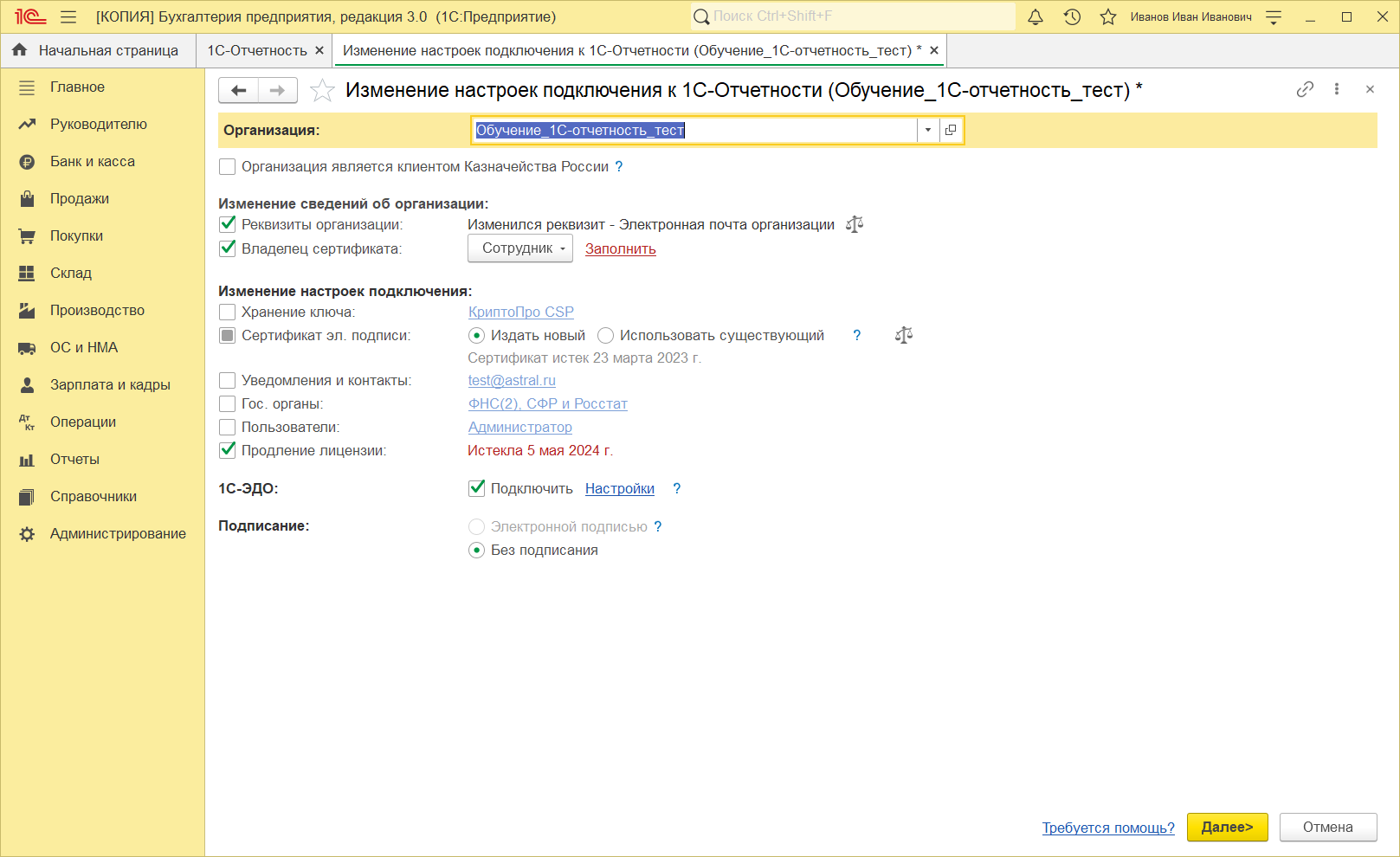Close the 1С-Отчетность tab
1400x857 pixels.
point(319,50)
